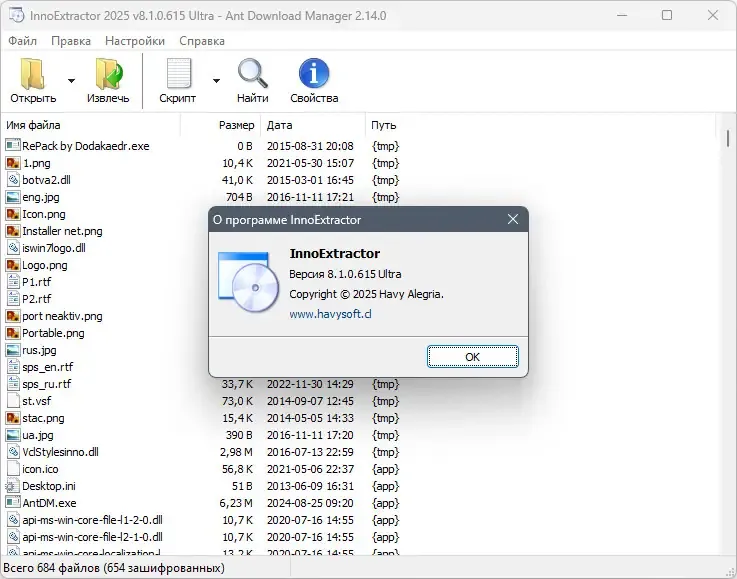Click the botva2.dll file icon
This screenshot has height=579, width=737.
tap(13, 180)
